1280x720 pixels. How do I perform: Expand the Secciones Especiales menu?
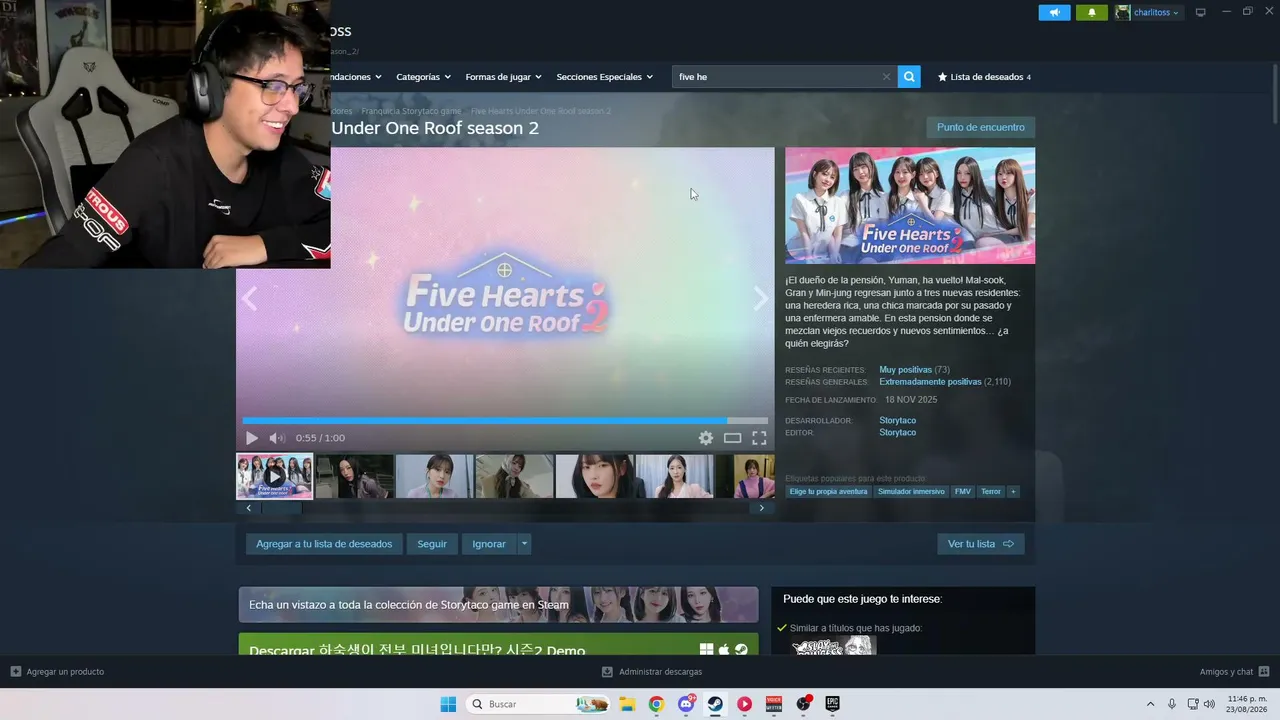[604, 77]
